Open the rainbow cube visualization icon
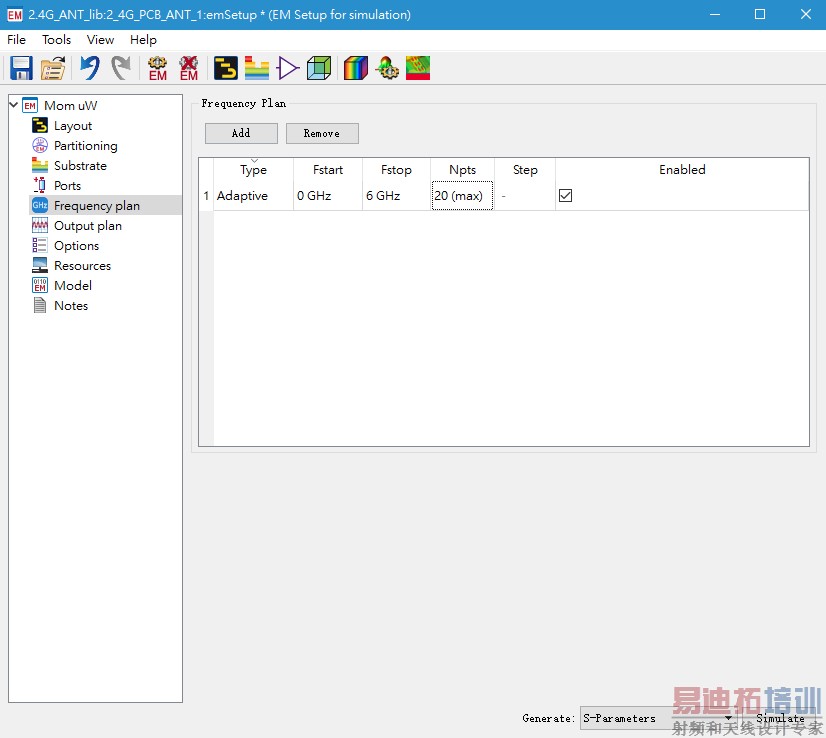 tap(356, 68)
